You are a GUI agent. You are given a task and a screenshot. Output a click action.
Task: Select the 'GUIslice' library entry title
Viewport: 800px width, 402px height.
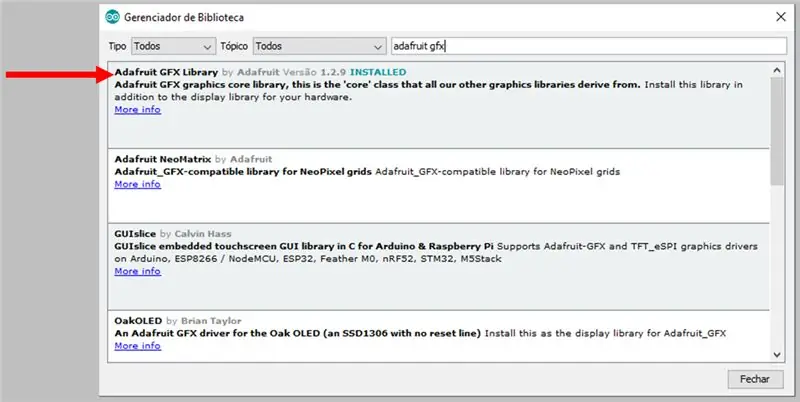click(135, 234)
